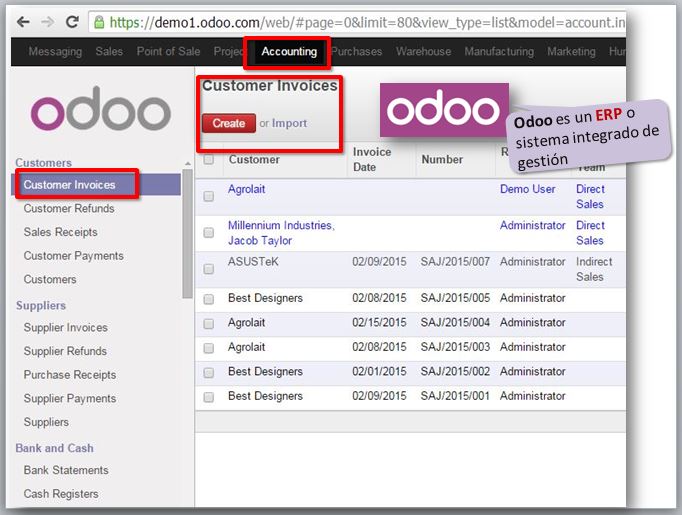This screenshot has width=682, height=515.
Task: Open the Sales top menu
Action: 109,51
